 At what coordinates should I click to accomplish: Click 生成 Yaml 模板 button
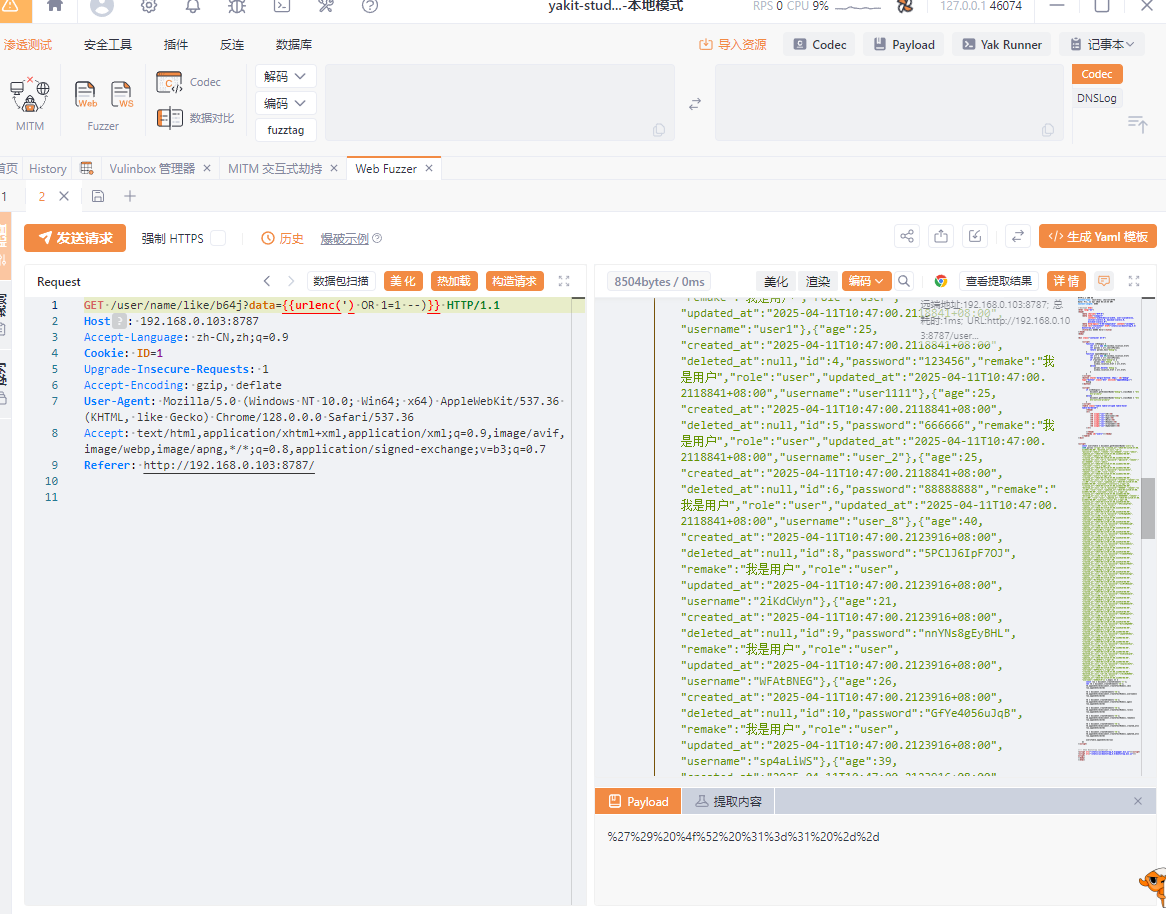[x=1098, y=237]
